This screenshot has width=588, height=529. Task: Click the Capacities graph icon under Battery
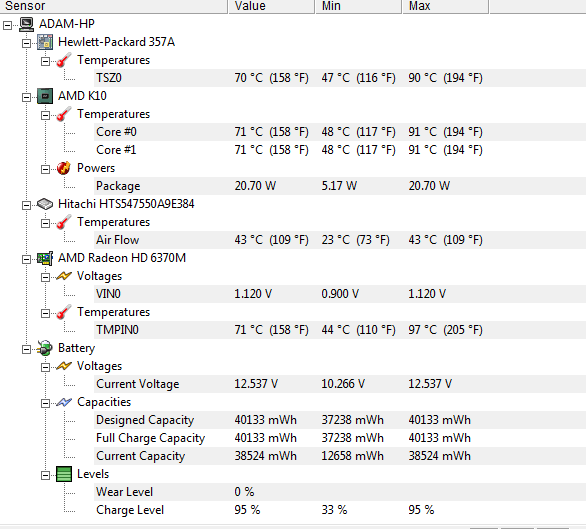pos(64,402)
